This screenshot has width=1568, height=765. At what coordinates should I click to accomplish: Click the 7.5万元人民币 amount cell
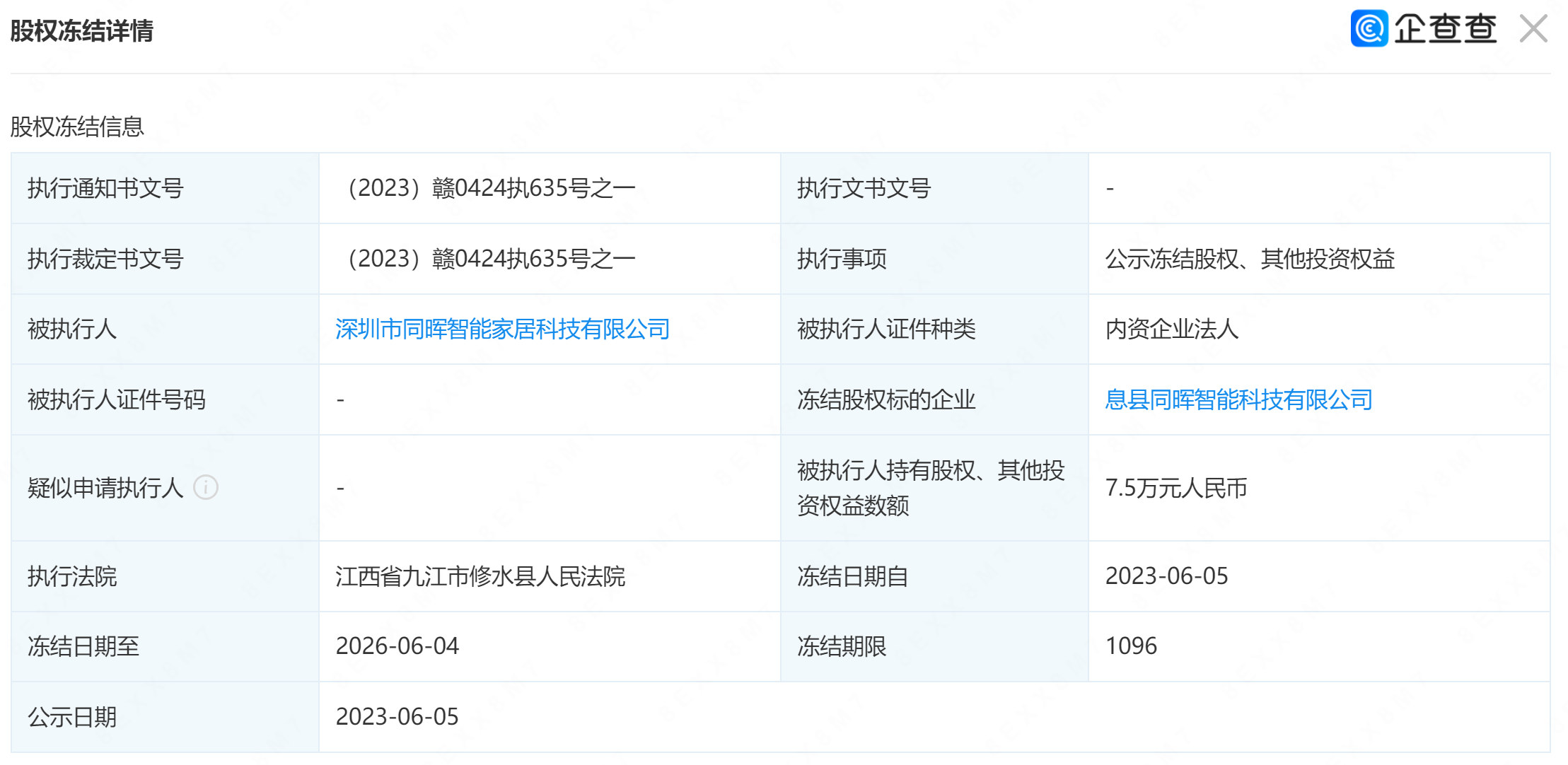[x=1175, y=488]
